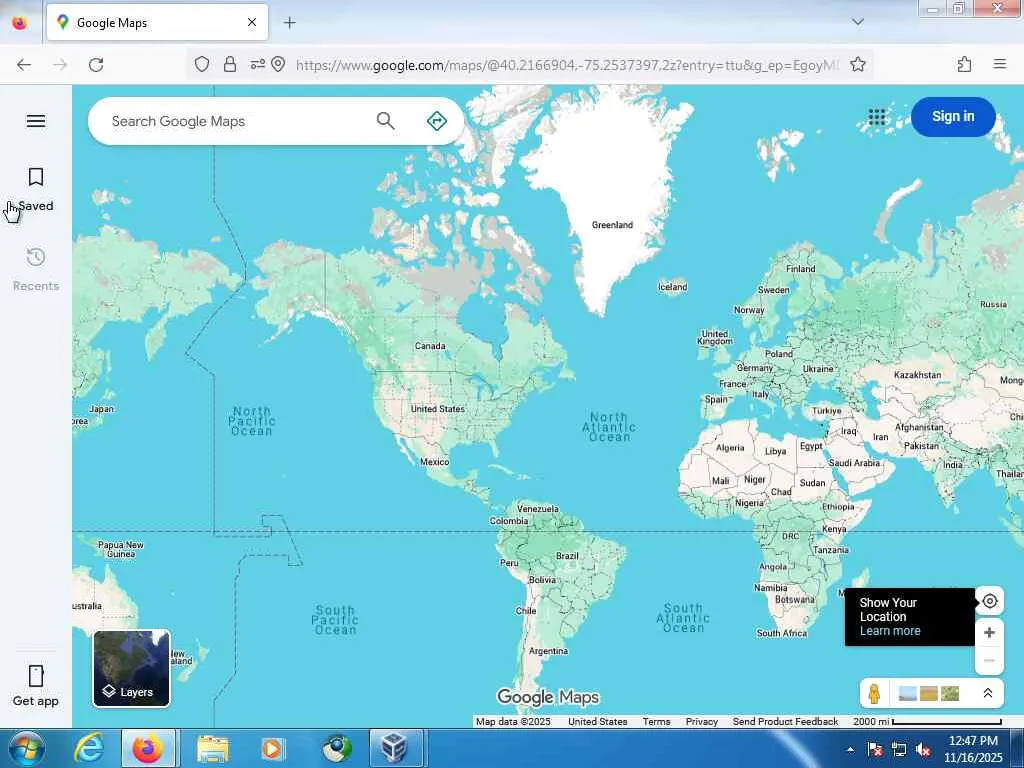Screen dimensions: 1024x768
Task: Zoom out with the minus button
Action: 989,660
